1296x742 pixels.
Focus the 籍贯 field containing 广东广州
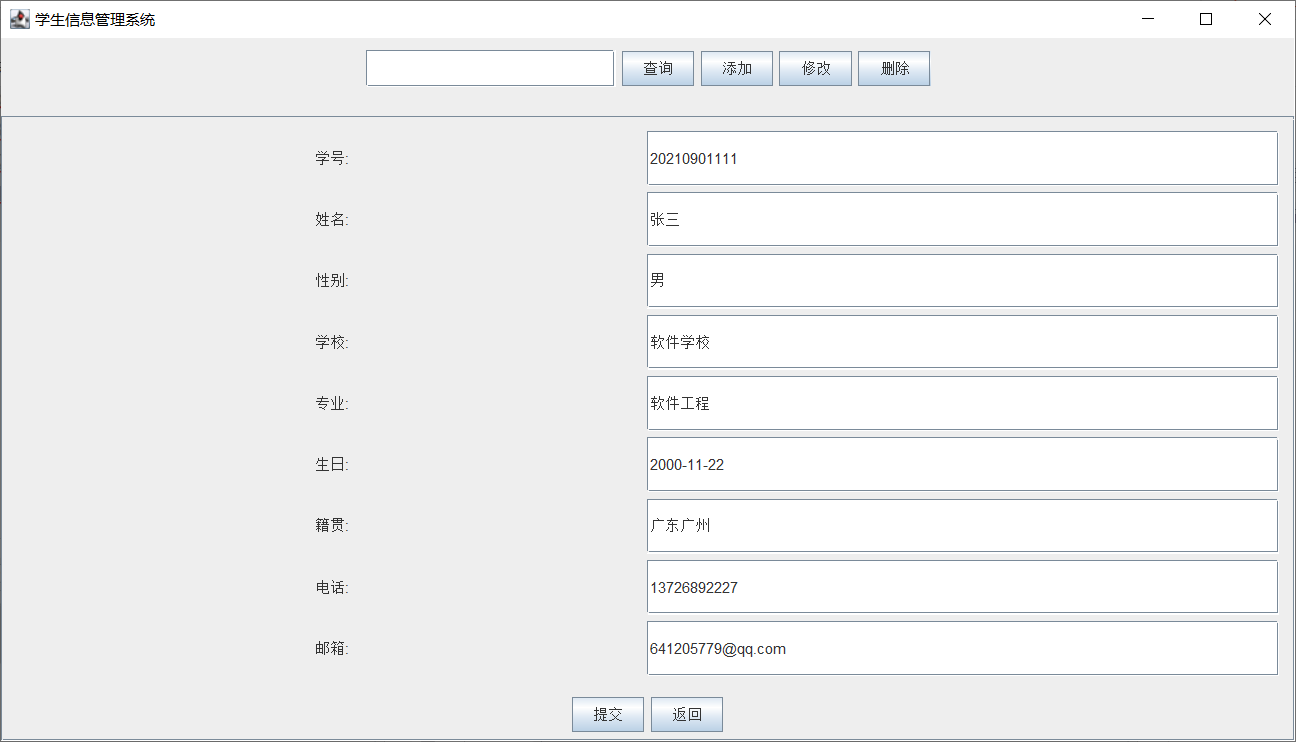962,525
